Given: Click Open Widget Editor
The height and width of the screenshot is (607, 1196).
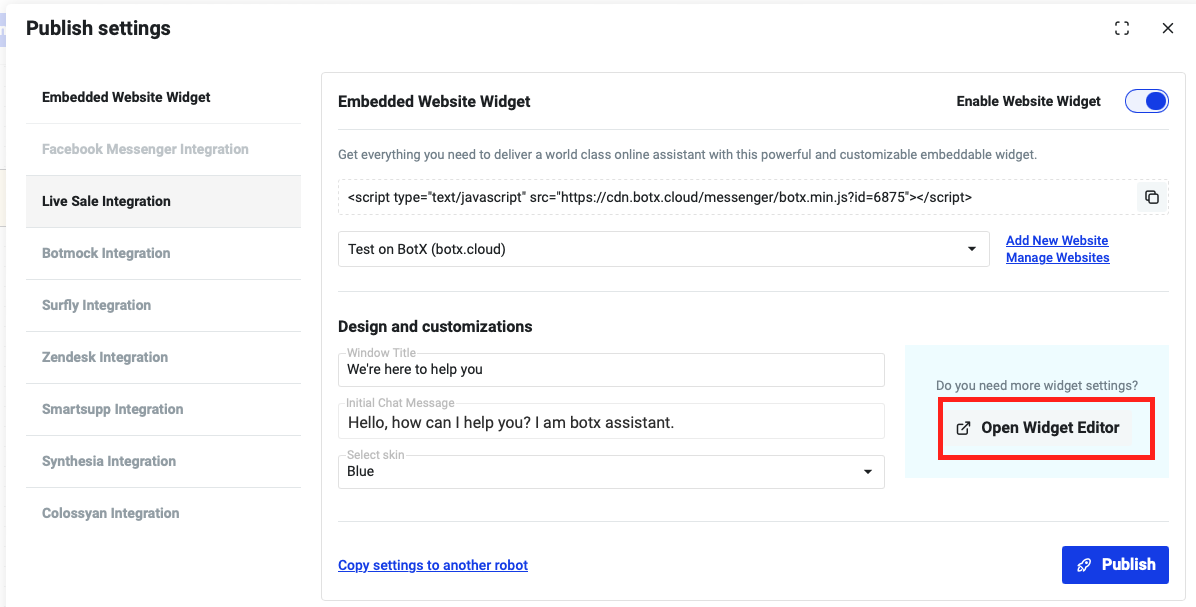Looking at the screenshot, I should pos(1046,427).
